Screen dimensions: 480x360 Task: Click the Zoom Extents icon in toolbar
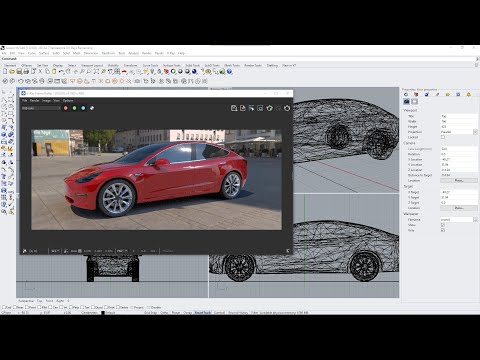click(96, 71)
